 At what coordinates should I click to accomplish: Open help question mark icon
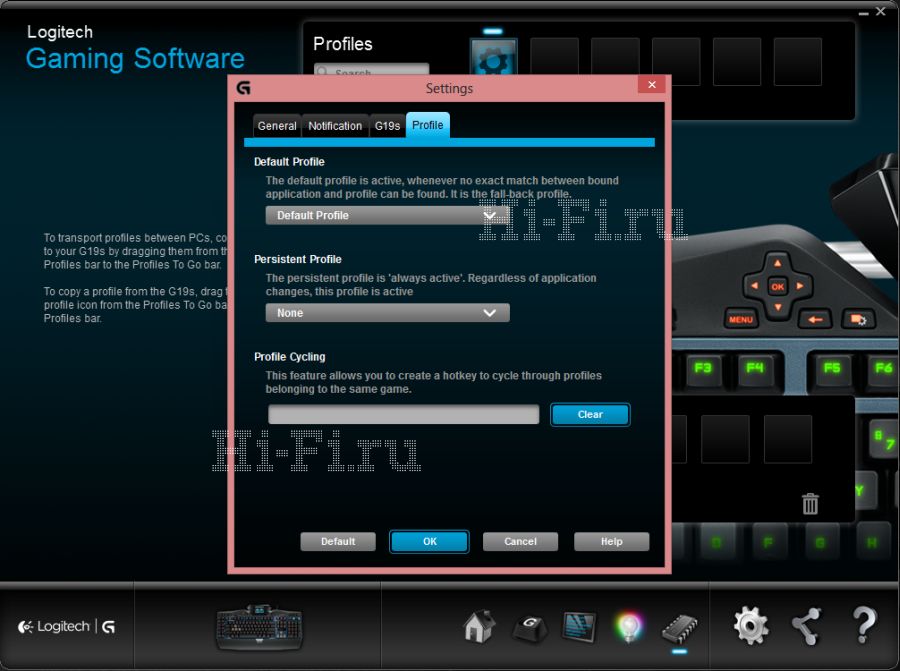(864, 626)
